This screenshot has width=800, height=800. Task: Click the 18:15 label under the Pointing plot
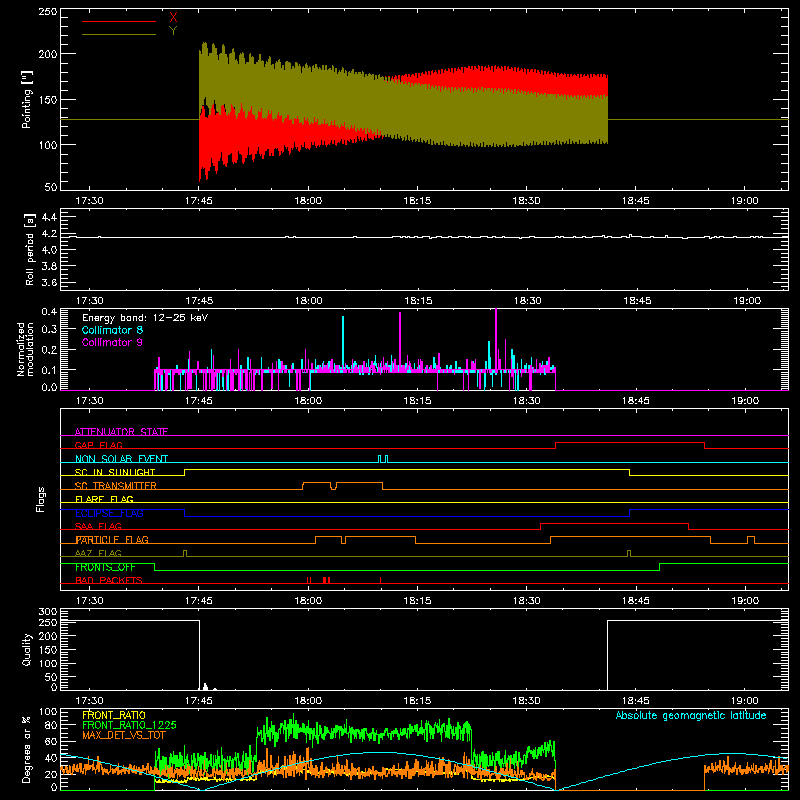(x=417, y=201)
